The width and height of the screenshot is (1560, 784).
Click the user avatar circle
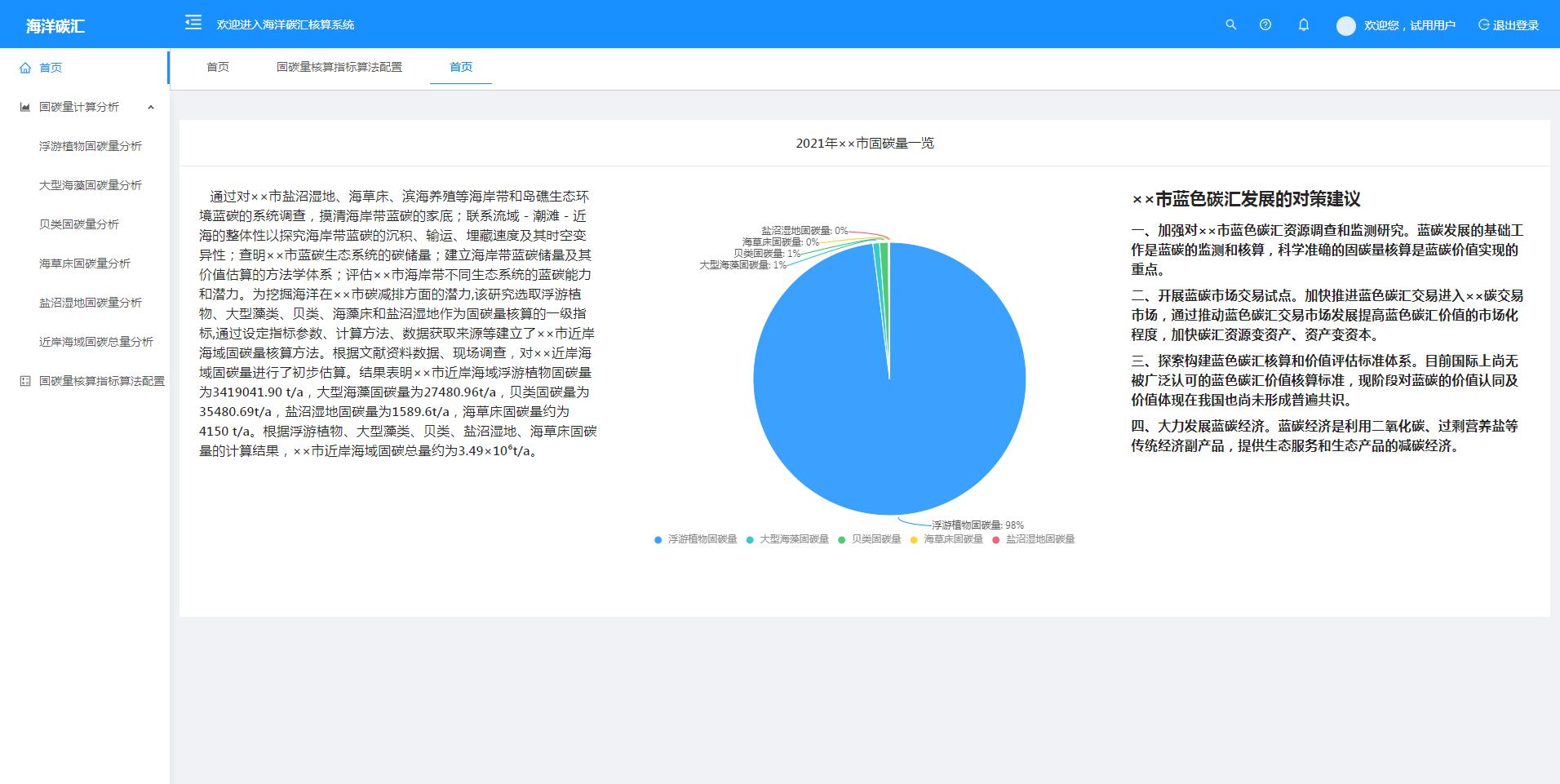point(1345,25)
